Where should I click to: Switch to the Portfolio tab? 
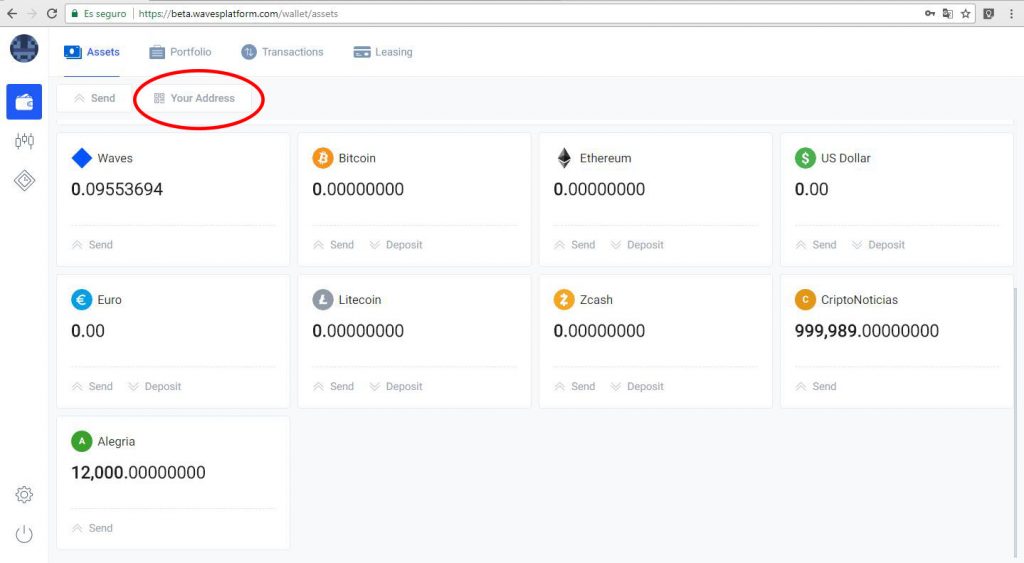pyautogui.click(x=180, y=52)
